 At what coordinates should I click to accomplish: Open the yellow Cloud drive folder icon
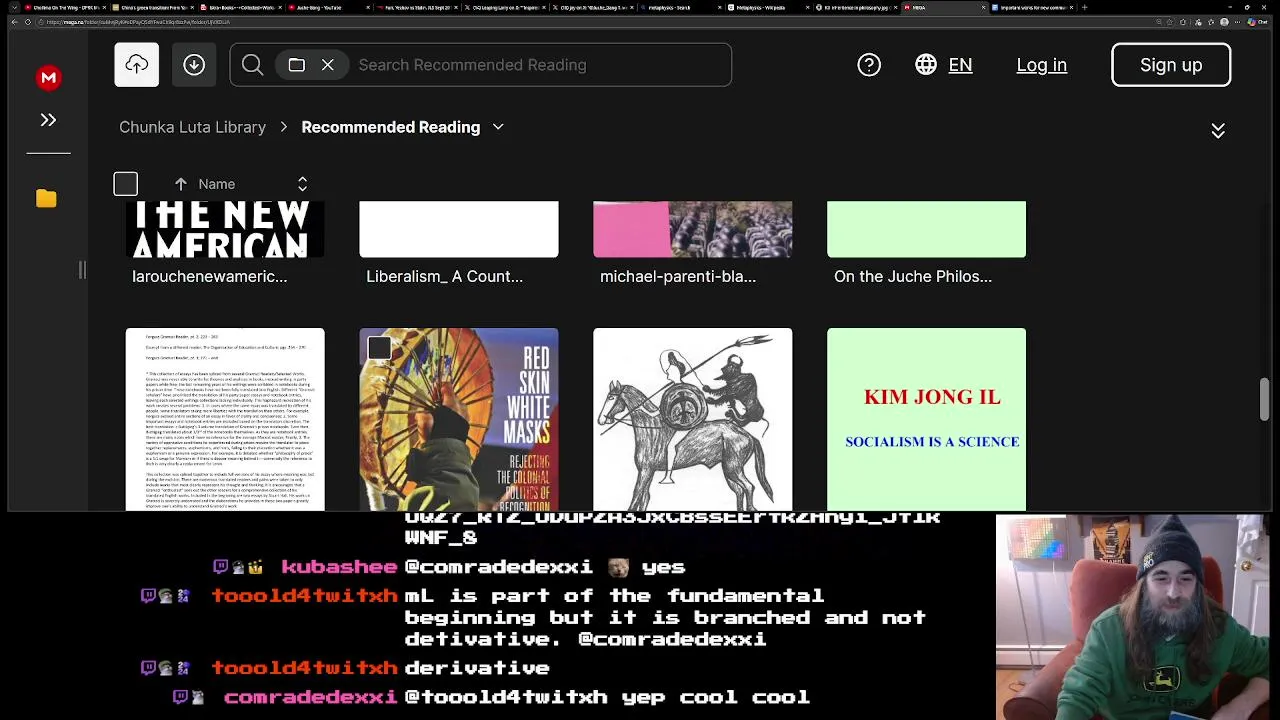click(46, 198)
